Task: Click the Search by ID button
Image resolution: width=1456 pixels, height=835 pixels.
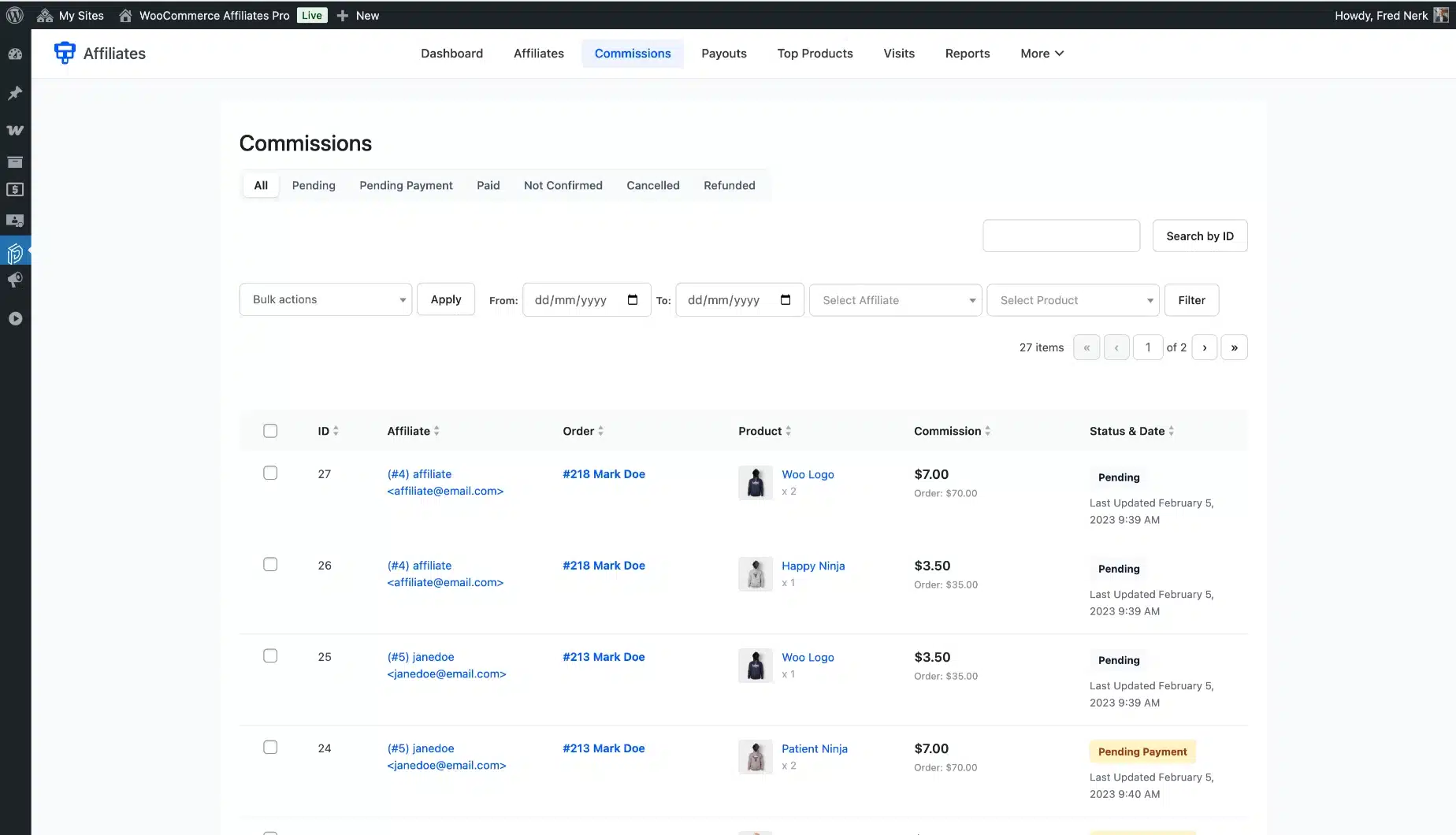Action: [1199, 236]
